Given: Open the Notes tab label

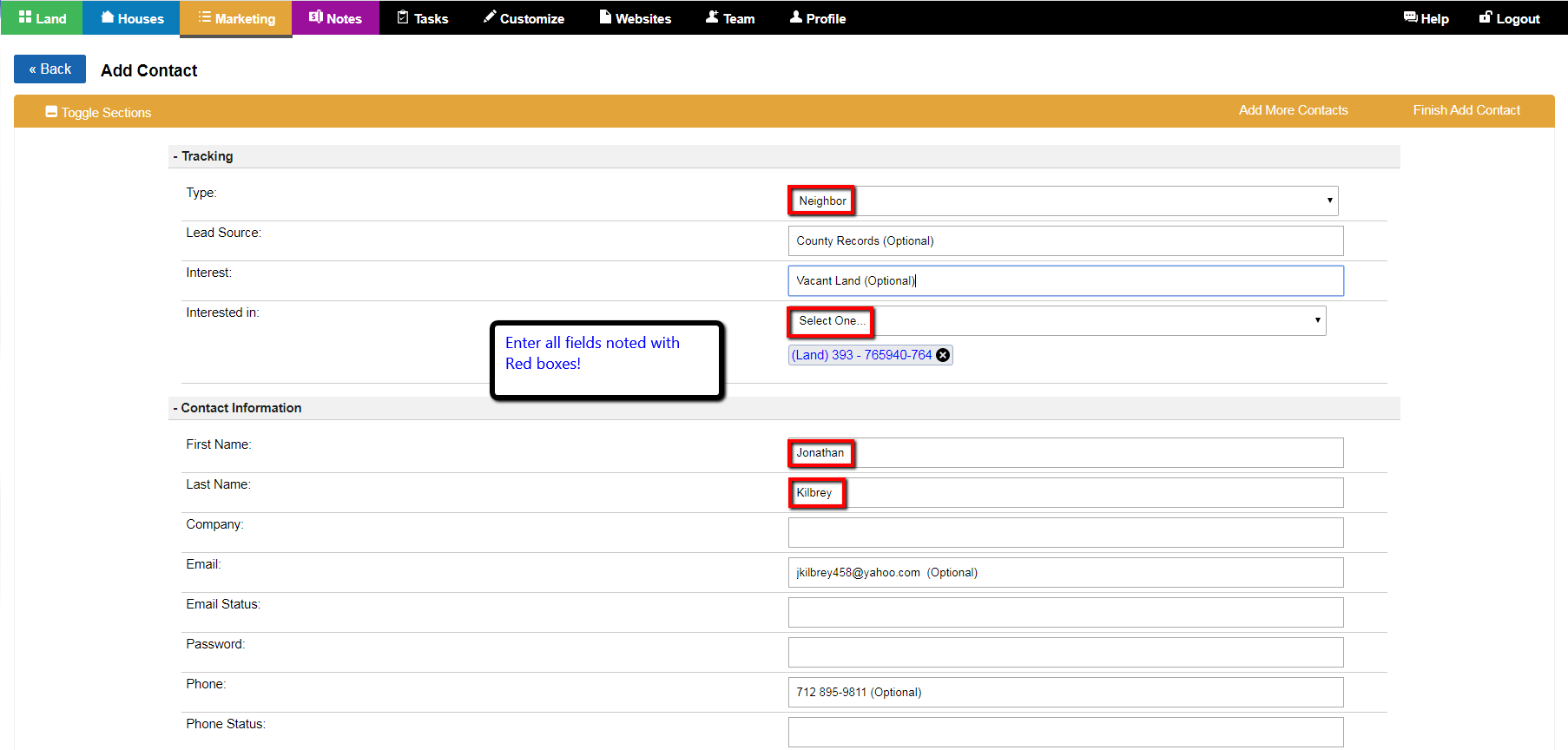Looking at the screenshot, I should click(x=344, y=18).
